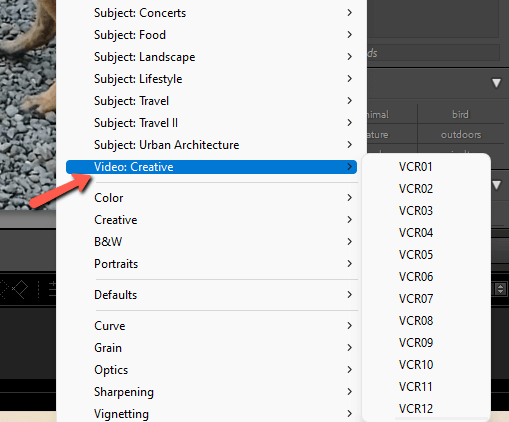
Task: Expand the Color presets chevron
Action: click(x=349, y=198)
